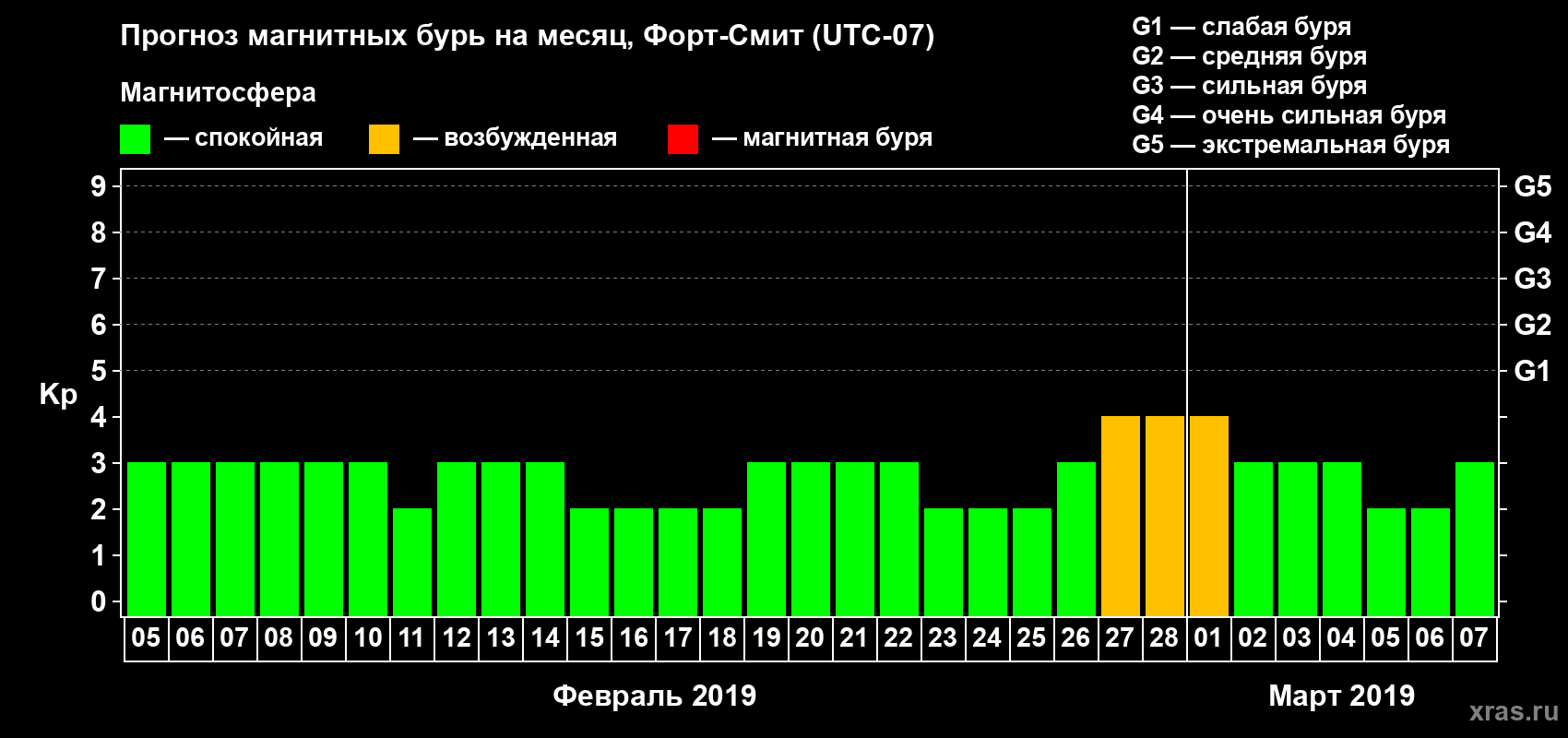Select the orange bar for February 28
This screenshot has height=738, width=1568.
(x=1165, y=516)
